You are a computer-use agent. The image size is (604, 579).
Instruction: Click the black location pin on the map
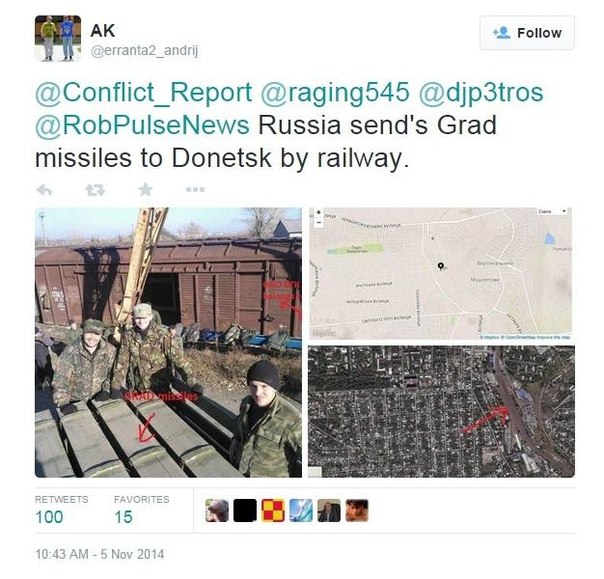point(441,266)
